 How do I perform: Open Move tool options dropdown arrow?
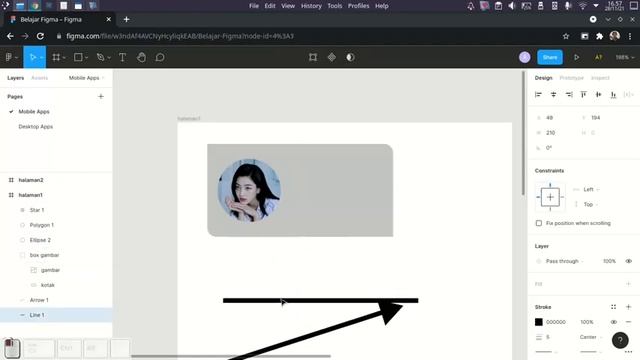(41, 58)
